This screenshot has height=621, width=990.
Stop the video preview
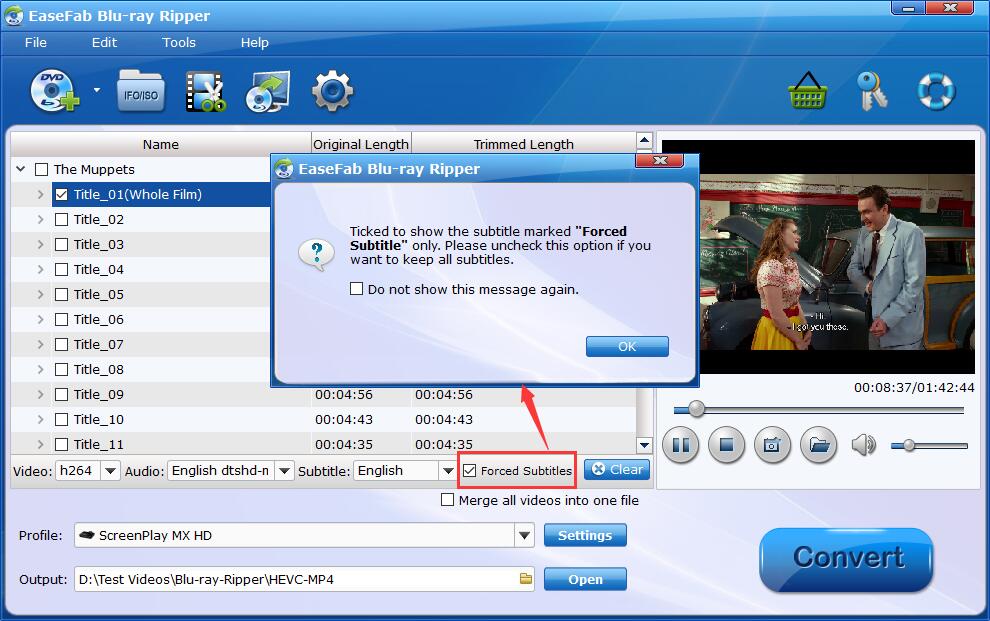point(727,445)
